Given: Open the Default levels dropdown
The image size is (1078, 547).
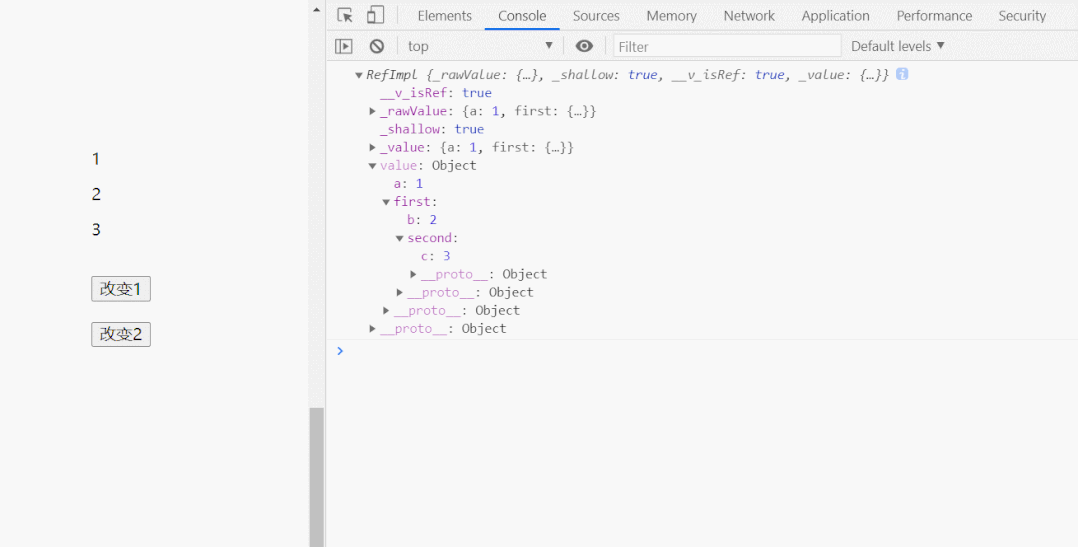Looking at the screenshot, I should 897,46.
